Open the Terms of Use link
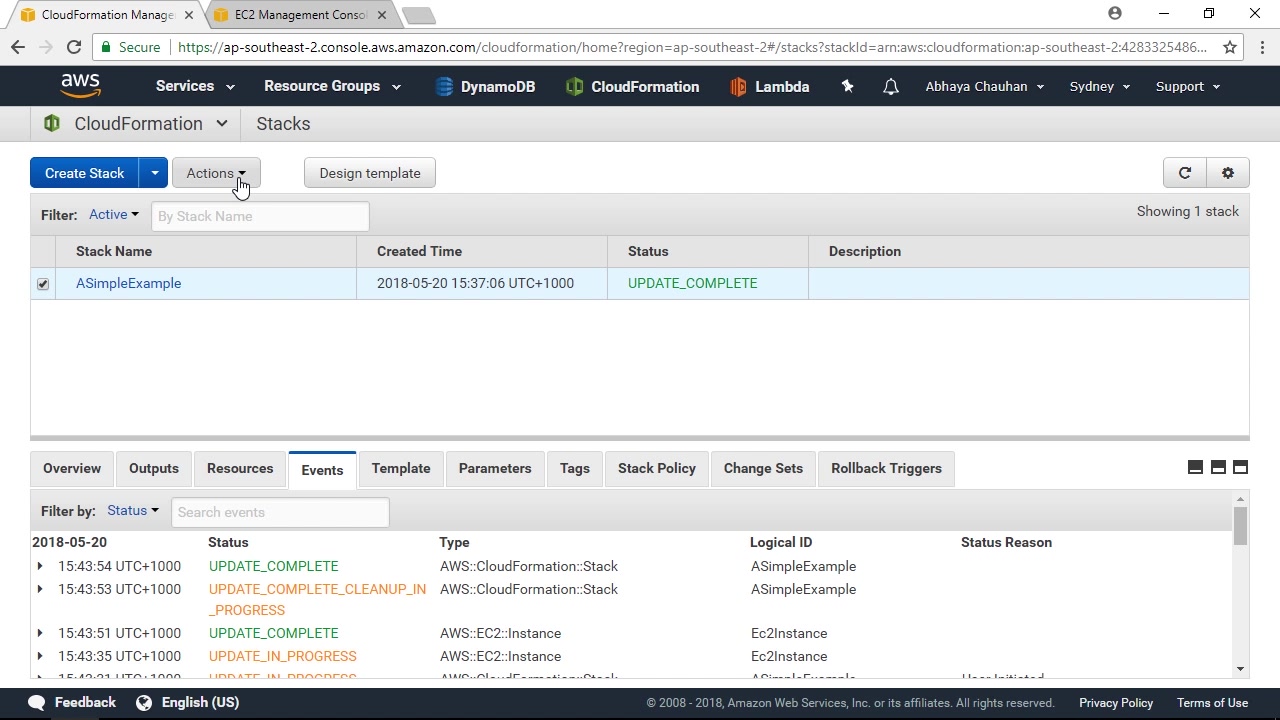This screenshot has width=1280, height=720. click(1212, 703)
